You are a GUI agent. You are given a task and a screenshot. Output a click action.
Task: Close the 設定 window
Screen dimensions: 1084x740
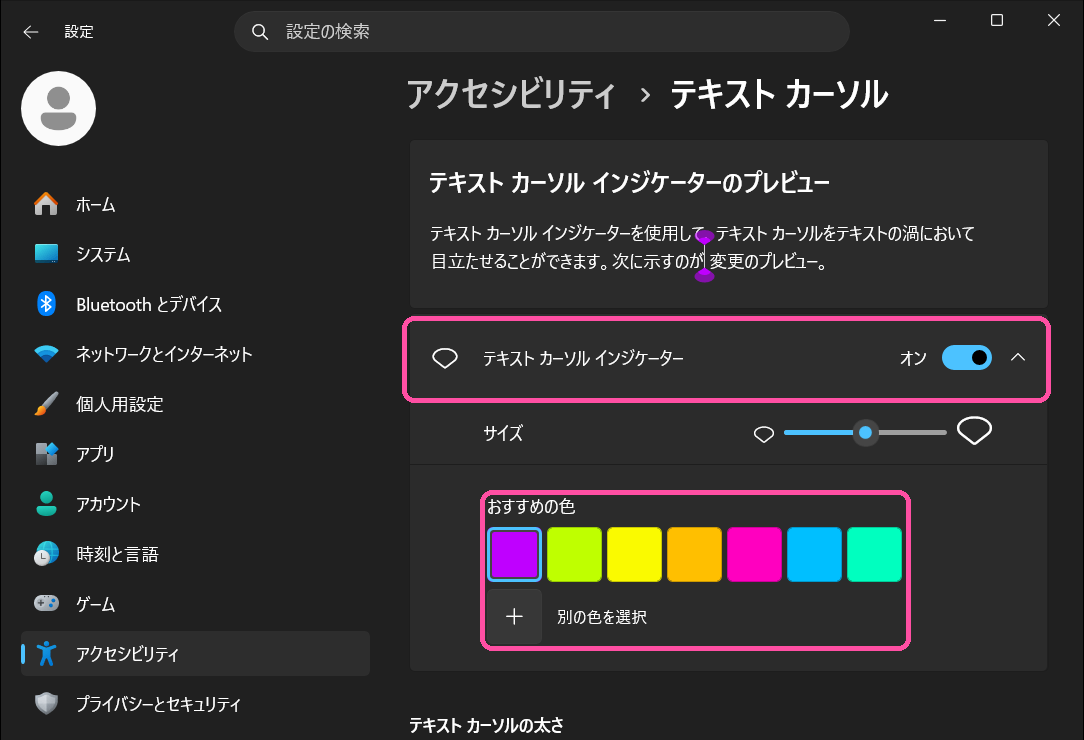click(x=1054, y=21)
